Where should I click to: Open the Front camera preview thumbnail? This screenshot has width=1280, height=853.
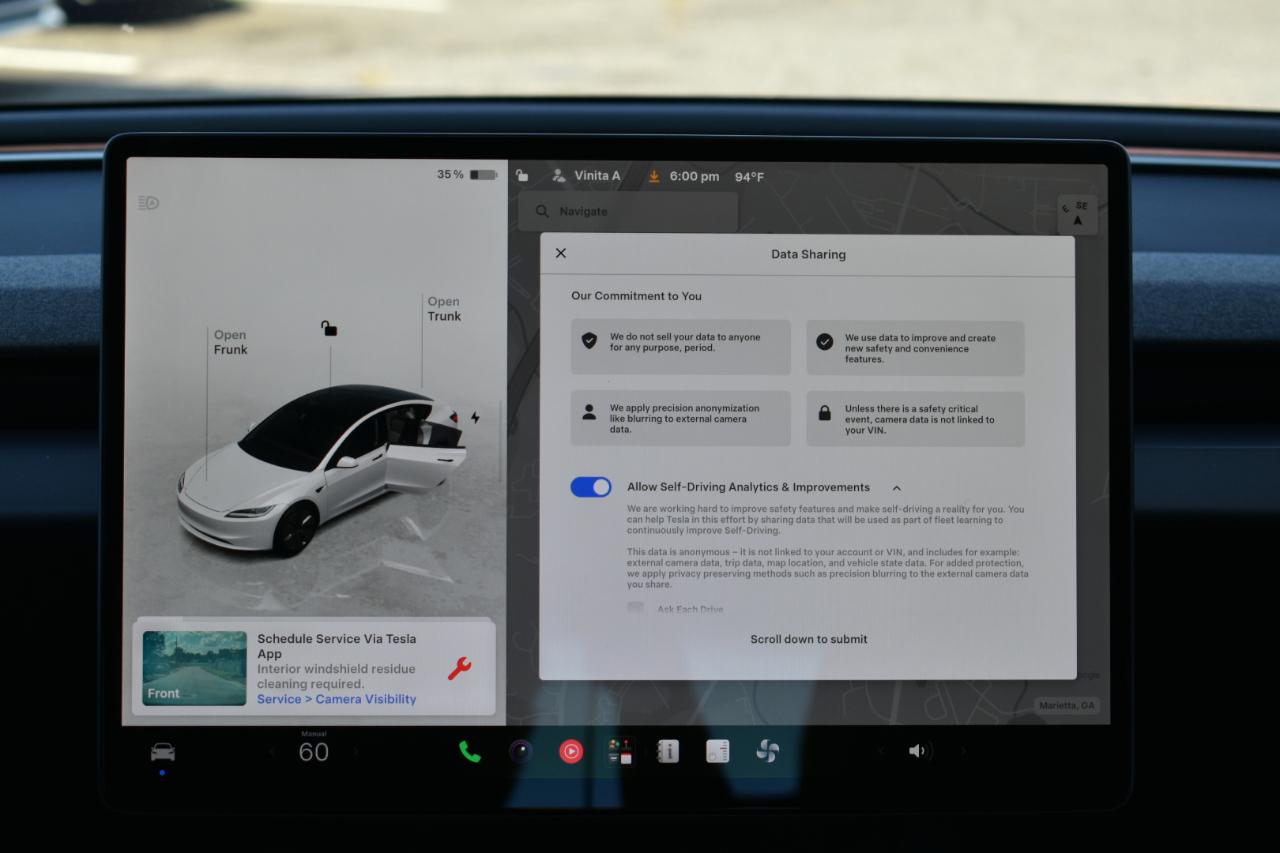[194, 668]
